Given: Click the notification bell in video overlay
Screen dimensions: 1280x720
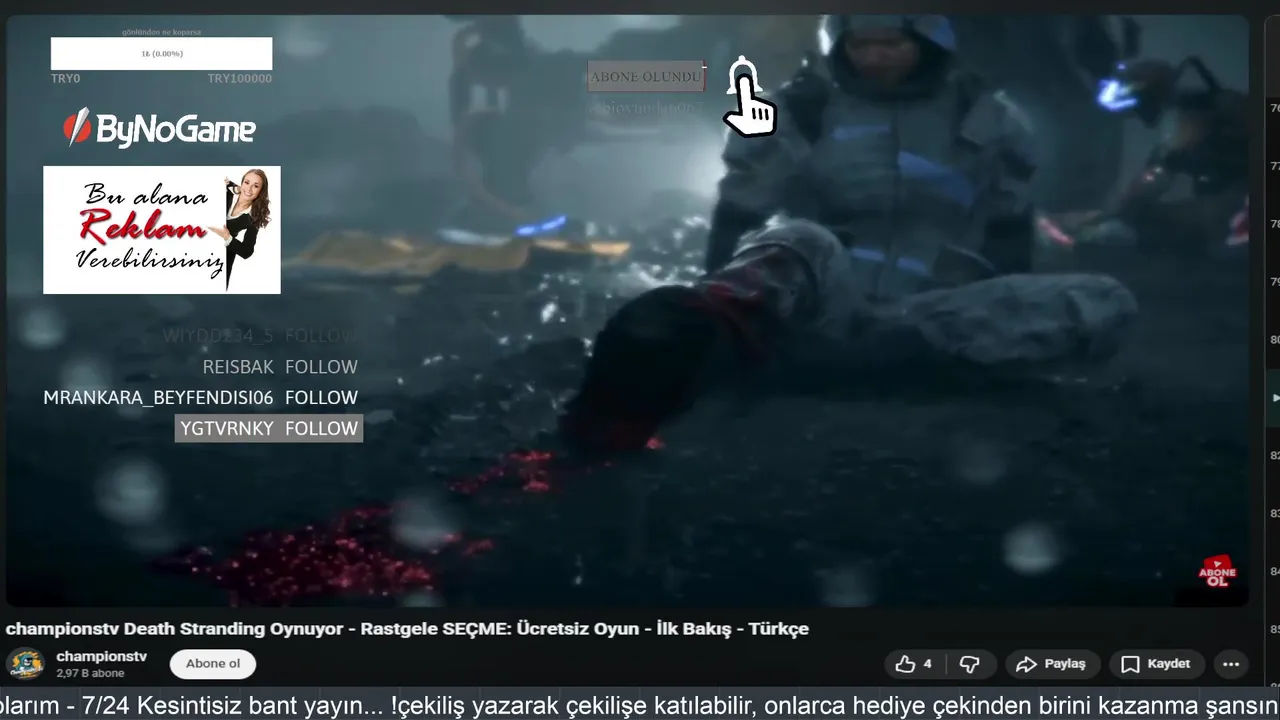Looking at the screenshot, I should click(742, 74).
